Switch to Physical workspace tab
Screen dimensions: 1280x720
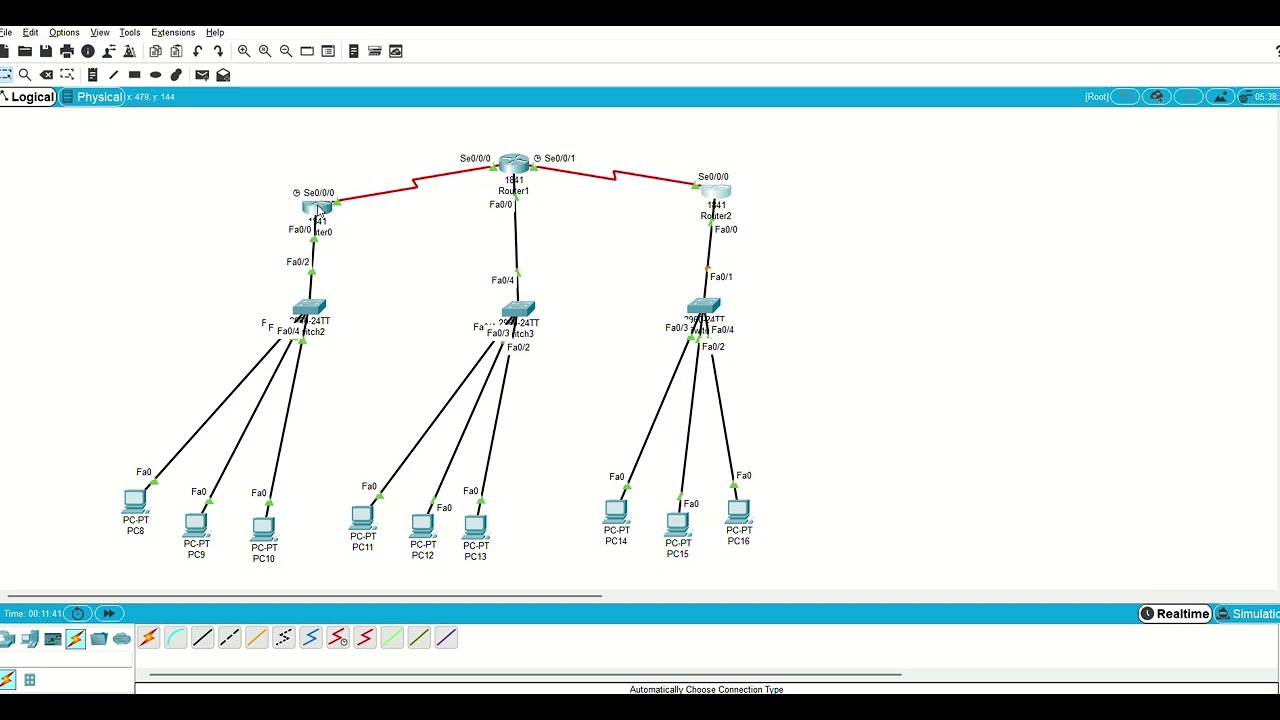93,97
